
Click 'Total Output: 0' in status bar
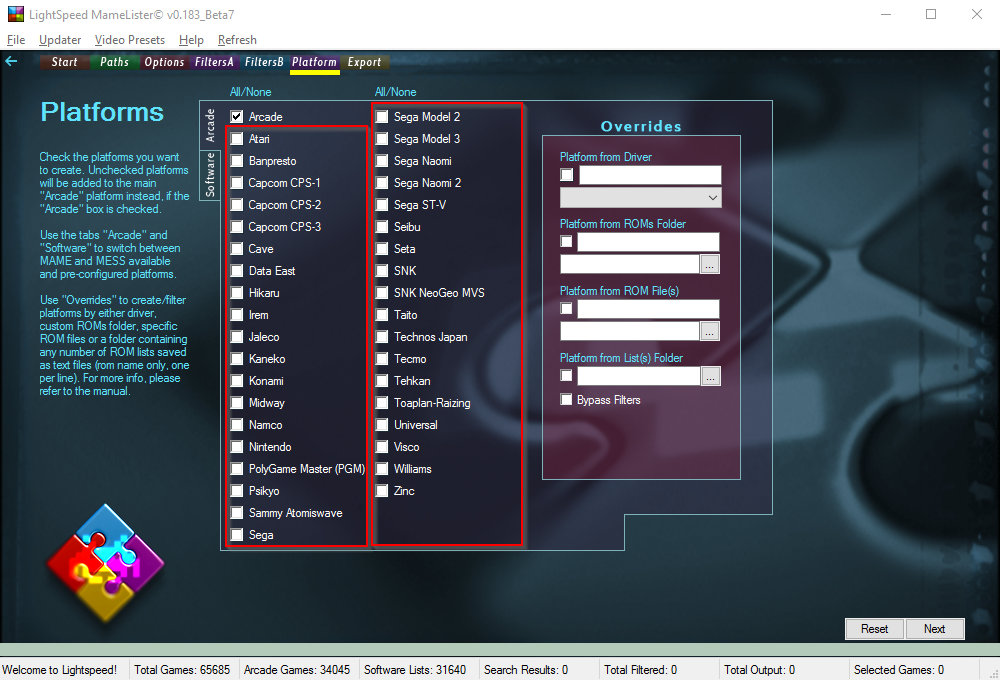[x=760, y=670]
